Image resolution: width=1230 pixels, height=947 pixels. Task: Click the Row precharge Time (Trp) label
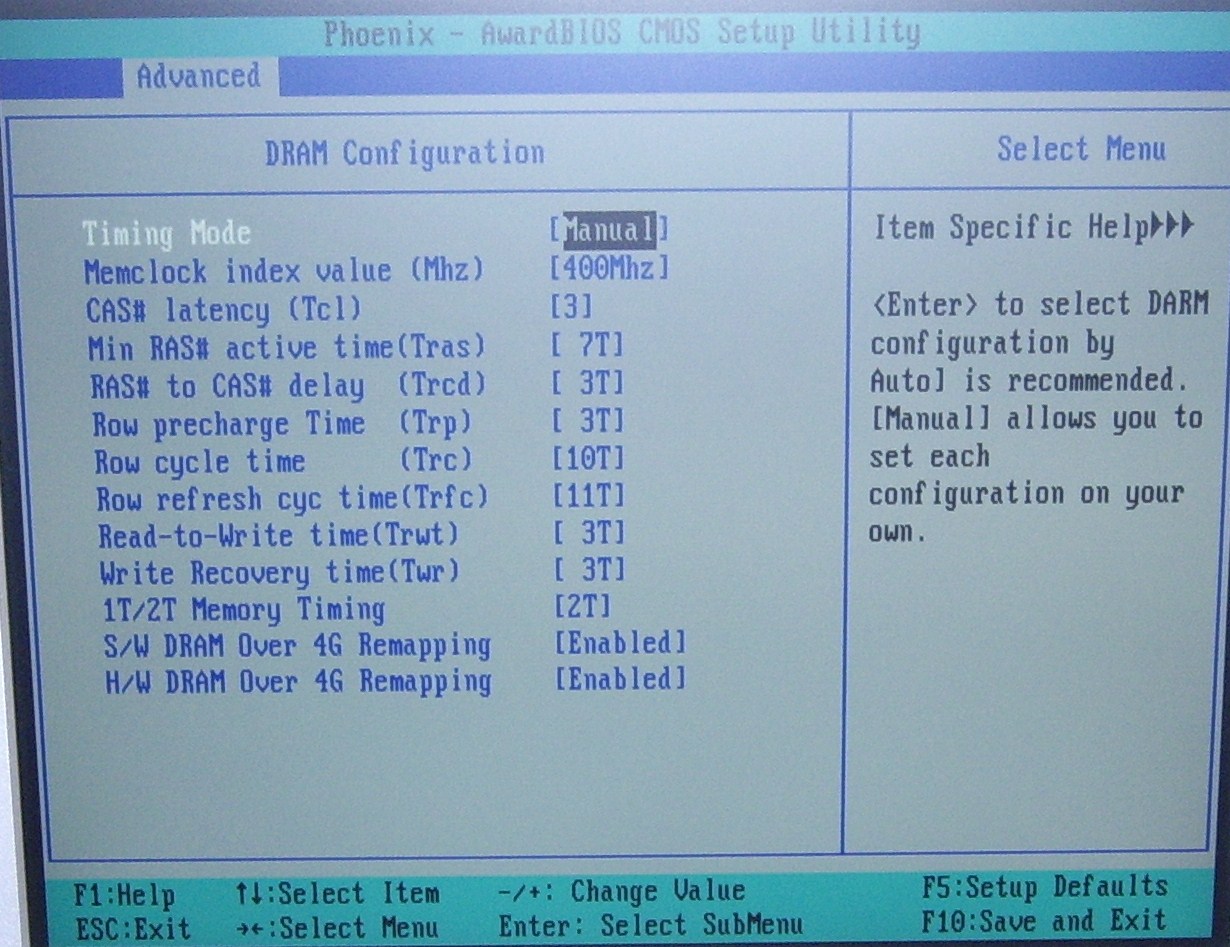coord(282,424)
